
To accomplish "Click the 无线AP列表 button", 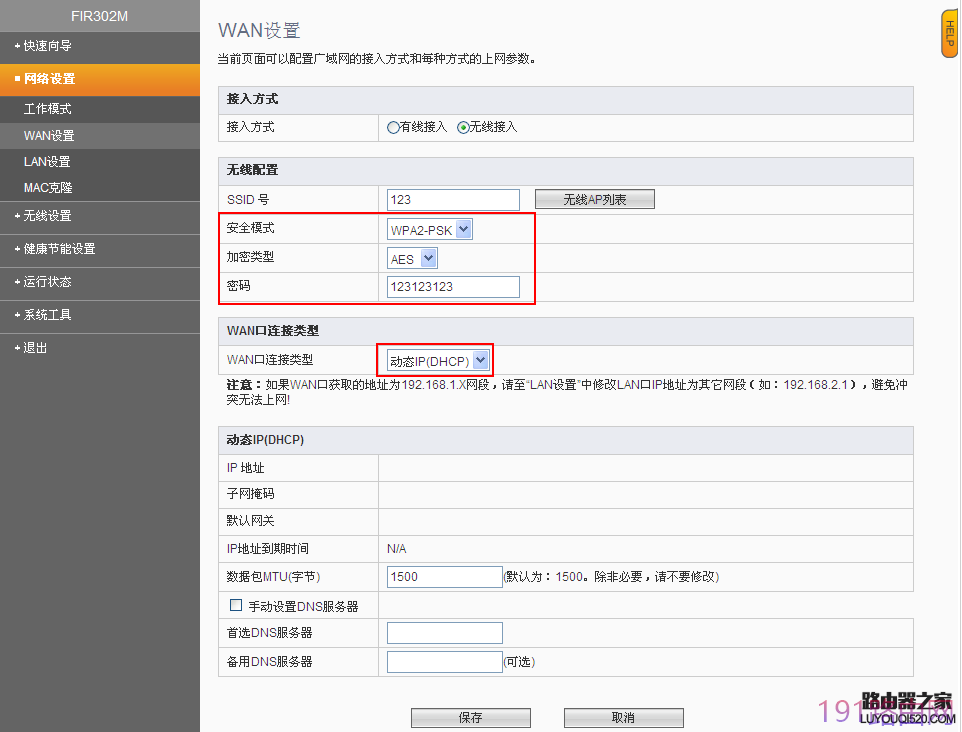I will click(x=595, y=199).
